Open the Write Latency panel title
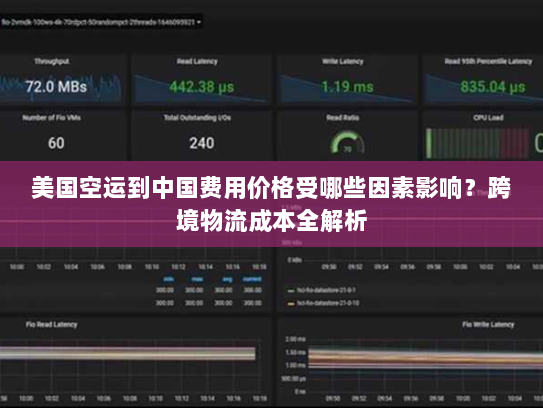The width and height of the screenshot is (543, 408). click(343, 61)
